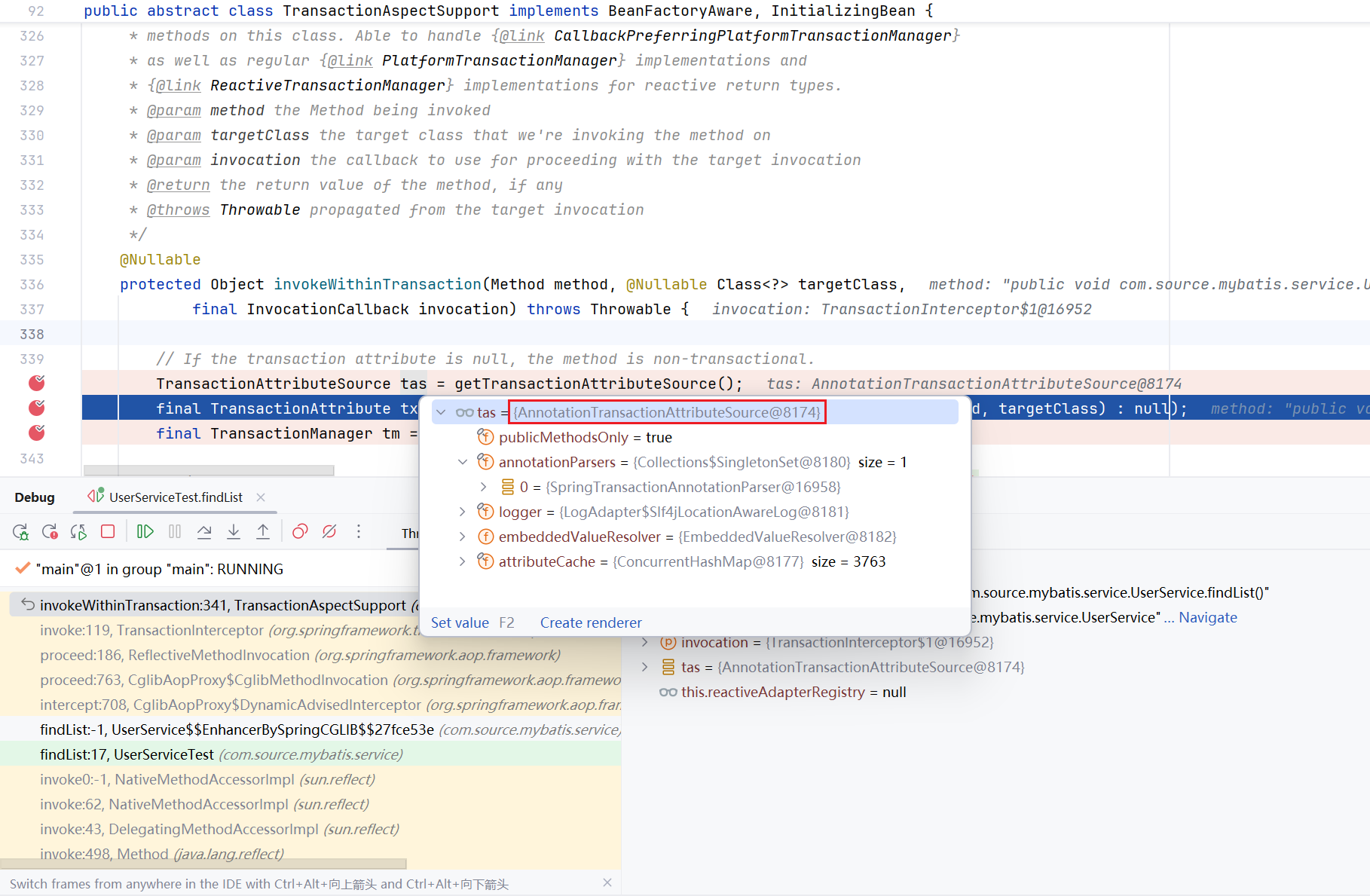Click the Create renderer link
Viewport: 1370px width, 896px height.
point(591,622)
